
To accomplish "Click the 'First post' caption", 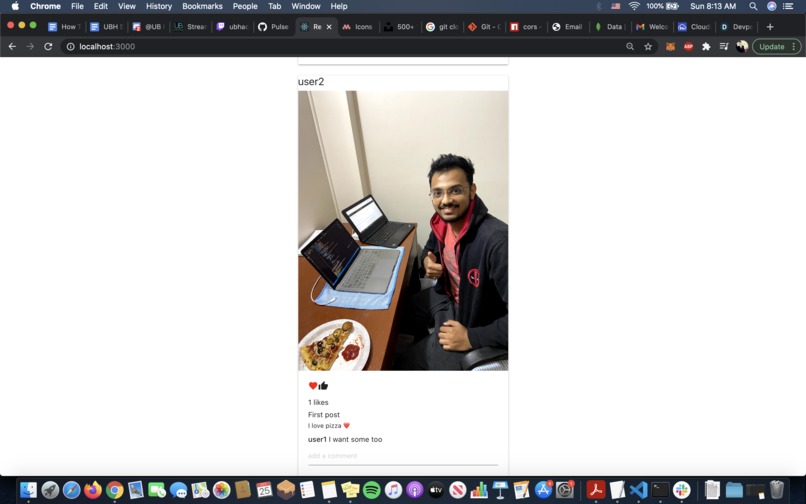I will [324, 415].
